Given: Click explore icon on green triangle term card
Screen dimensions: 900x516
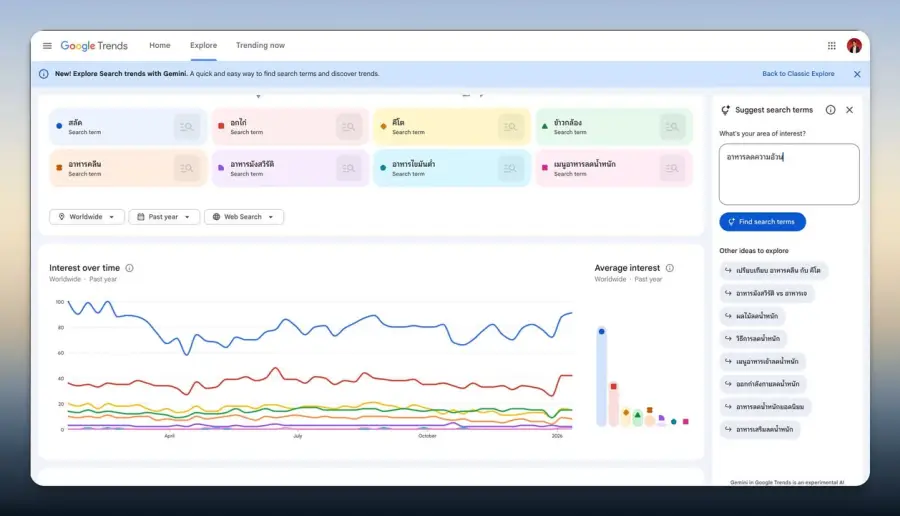Looking at the screenshot, I should pos(672,127).
